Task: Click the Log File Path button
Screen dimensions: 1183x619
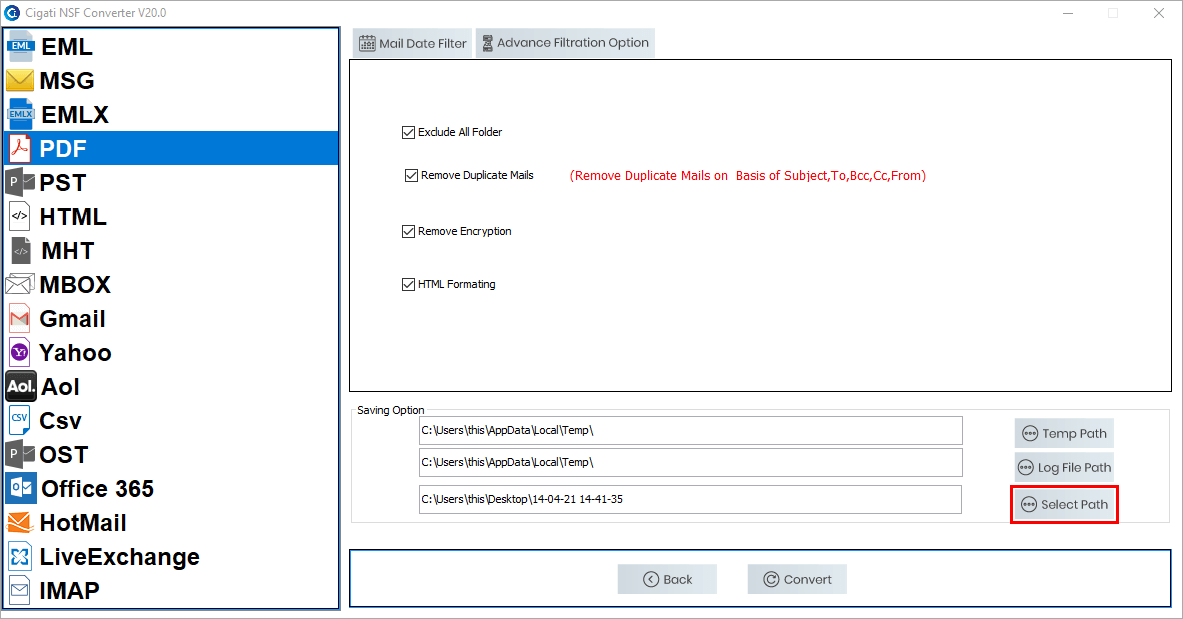Action: pos(1064,467)
